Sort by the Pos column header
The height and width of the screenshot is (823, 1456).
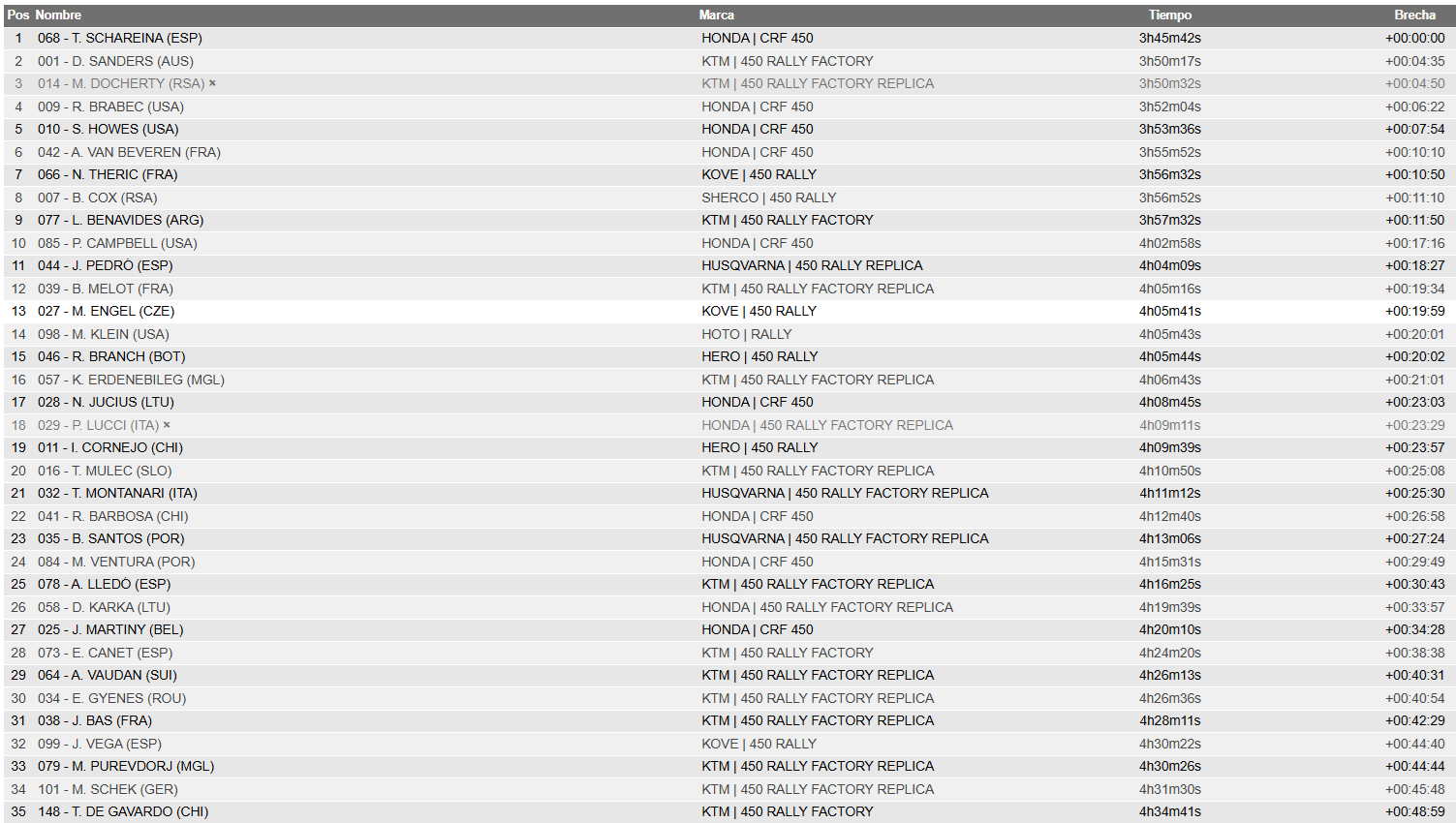[18, 15]
